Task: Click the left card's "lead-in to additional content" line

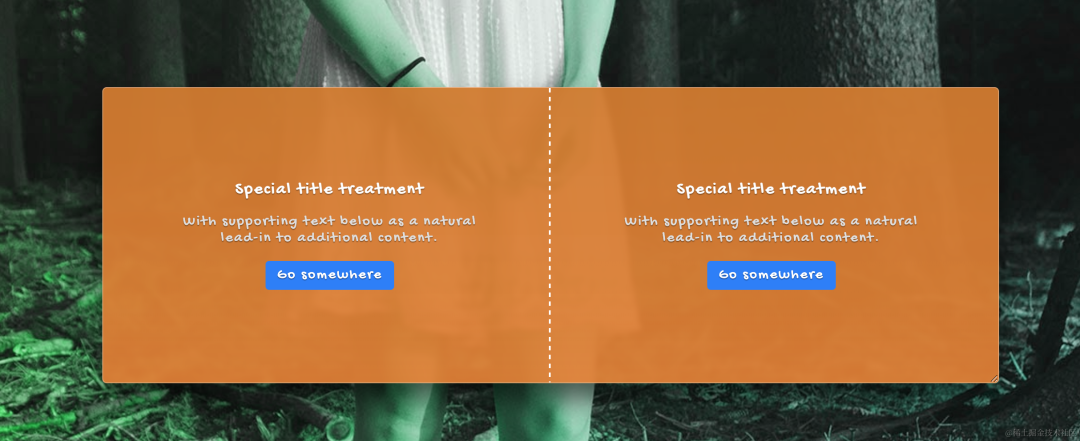Action: pos(329,237)
